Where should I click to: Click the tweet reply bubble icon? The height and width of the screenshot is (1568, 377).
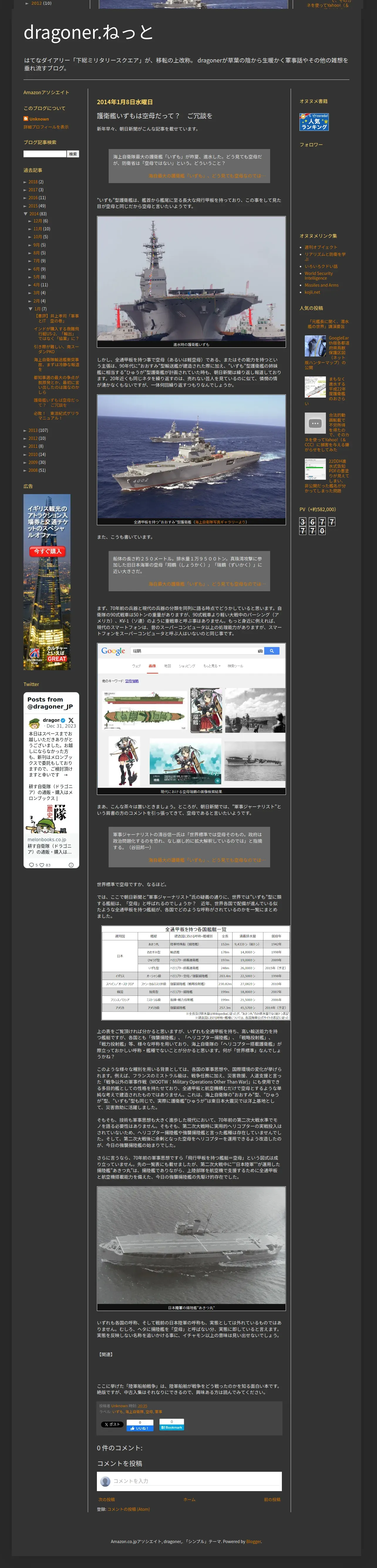(x=32, y=865)
